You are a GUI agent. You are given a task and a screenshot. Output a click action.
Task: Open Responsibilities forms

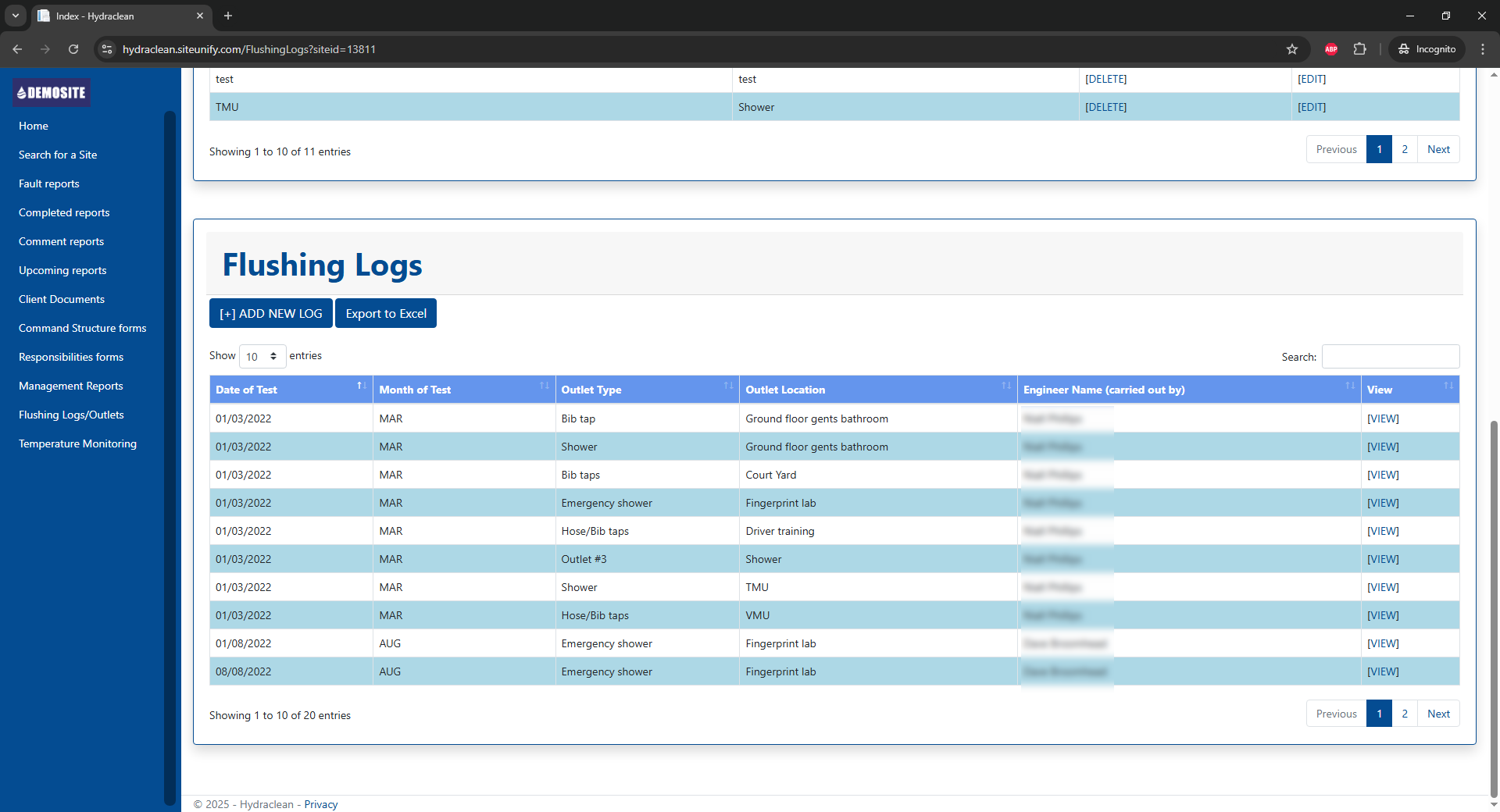click(71, 357)
